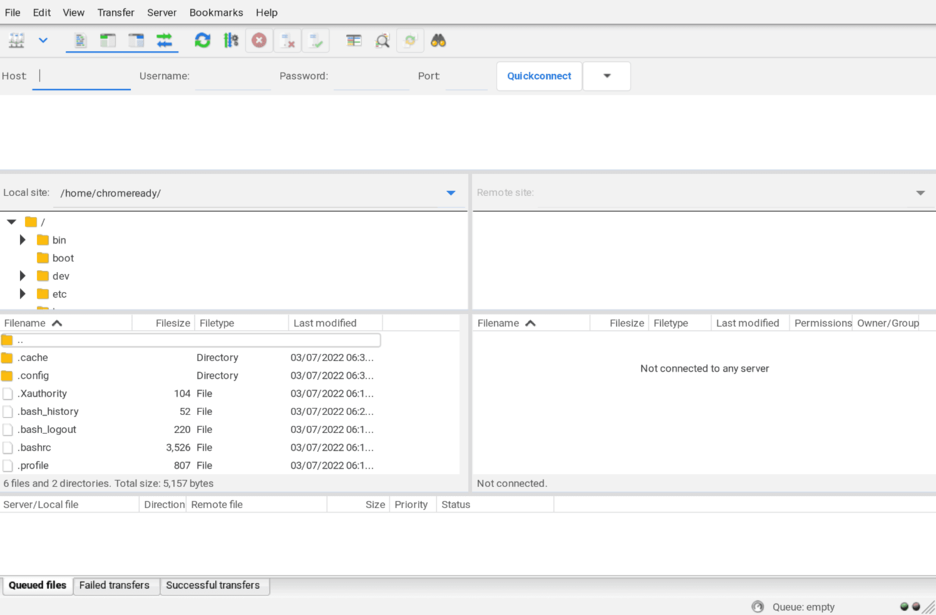
Task: Select the parent directory '..' row
Action: point(190,340)
